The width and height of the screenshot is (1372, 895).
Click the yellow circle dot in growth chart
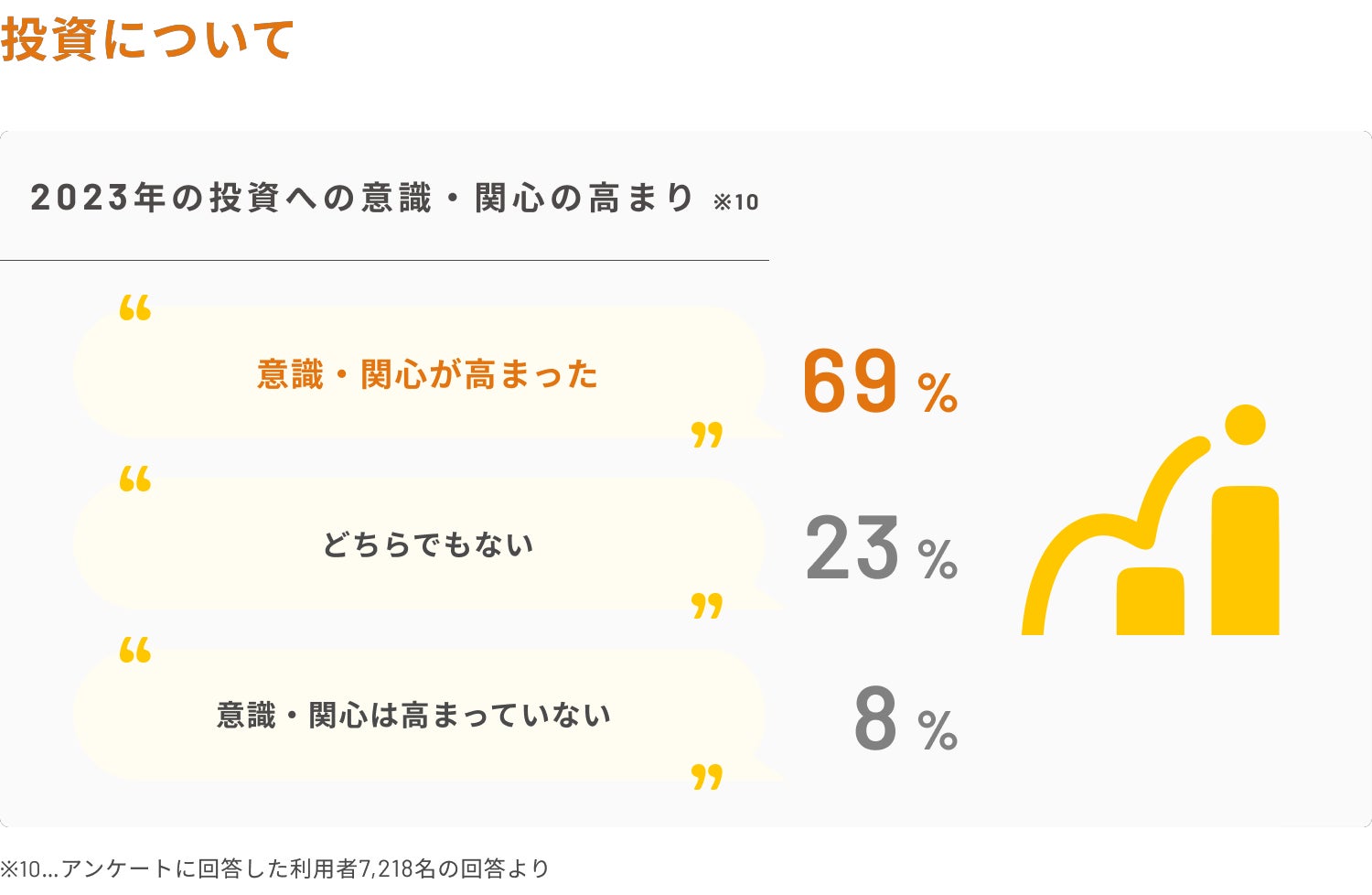(x=1244, y=426)
